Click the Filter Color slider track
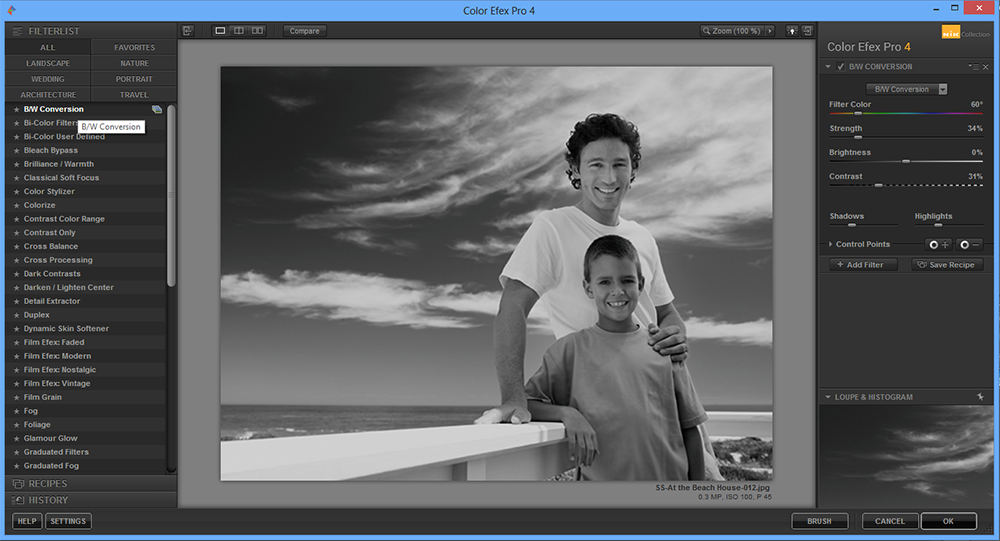Image resolution: width=1000 pixels, height=541 pixels. (x=905, y=113)
